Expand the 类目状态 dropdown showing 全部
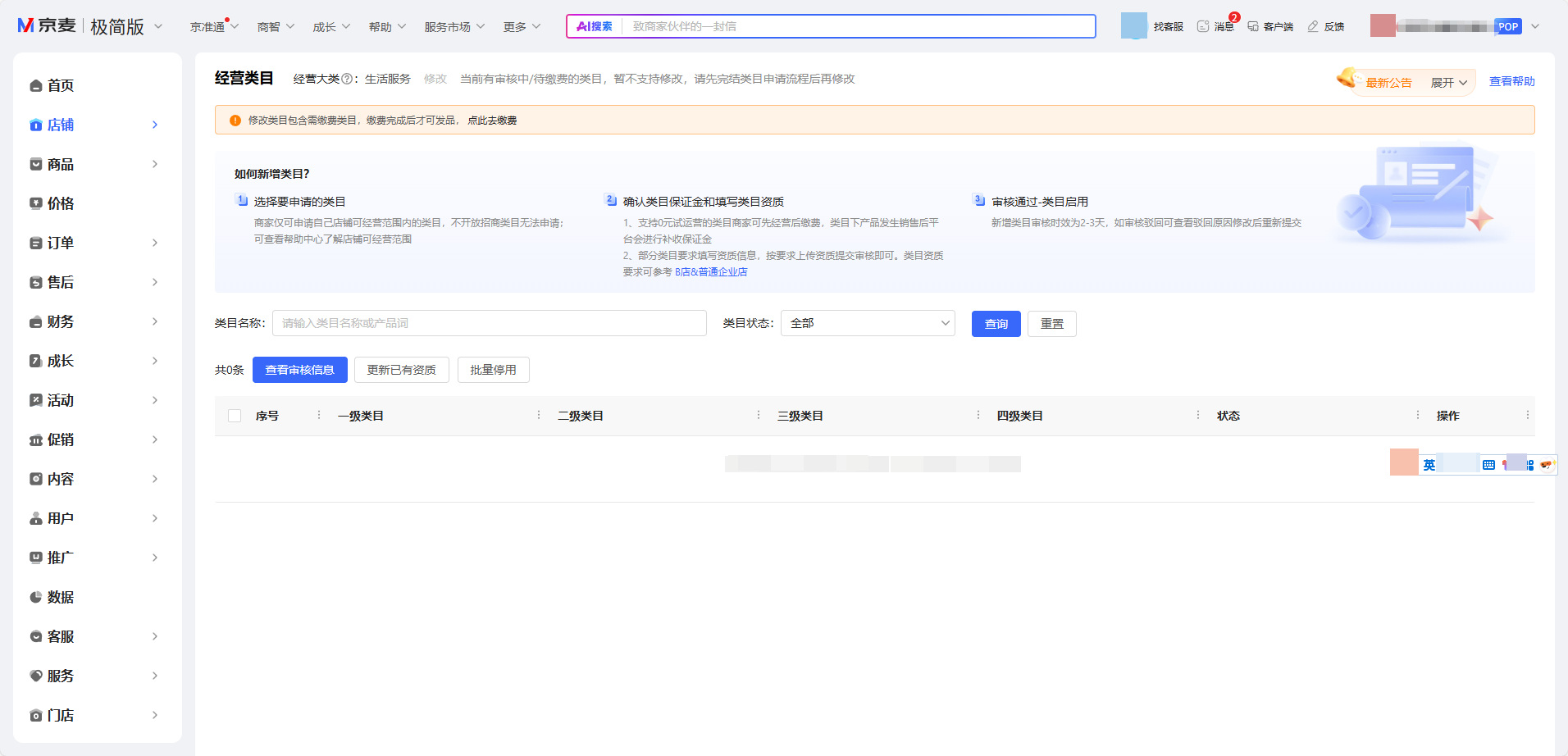 [x=867, y=323]
